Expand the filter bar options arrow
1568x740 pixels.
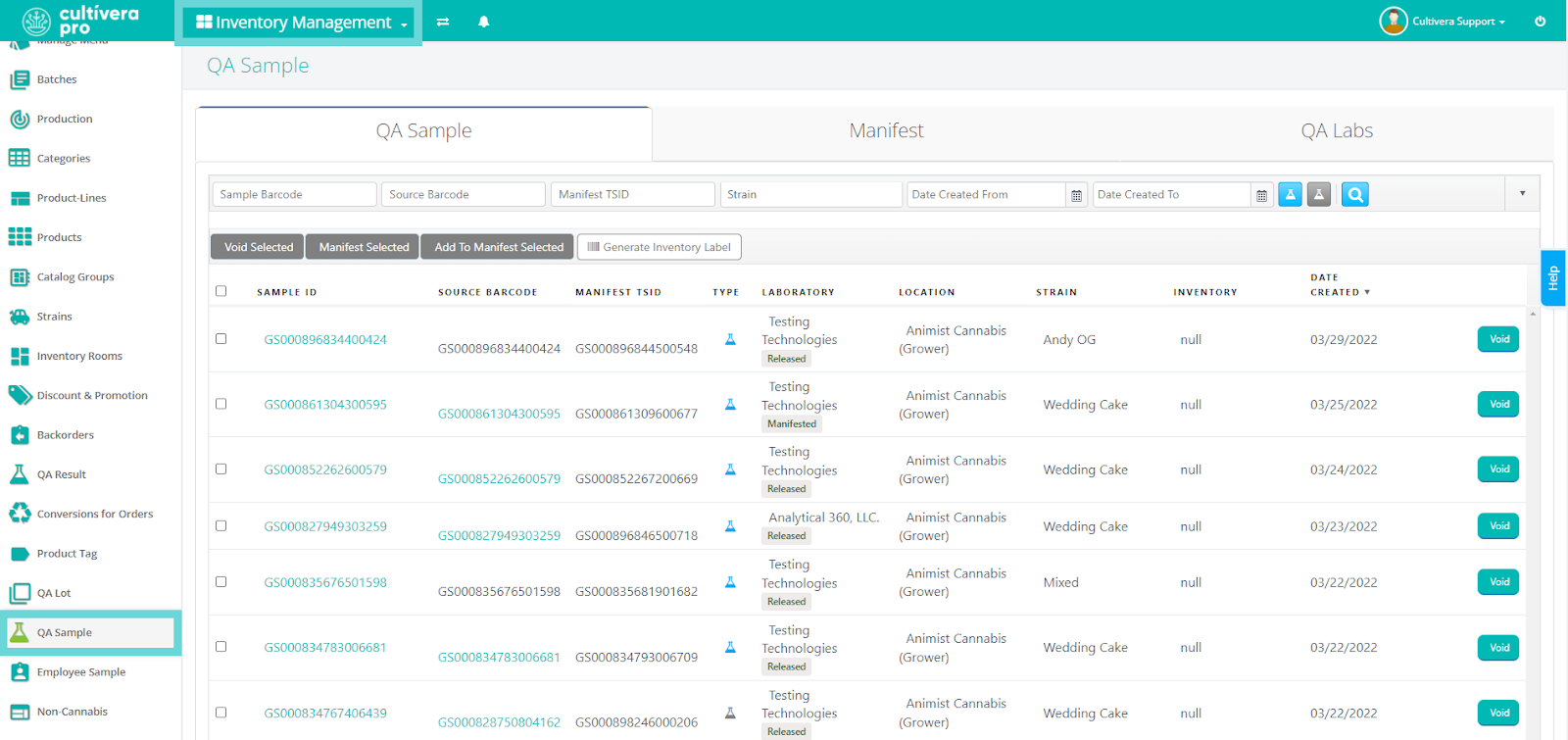click(1522, 194)
